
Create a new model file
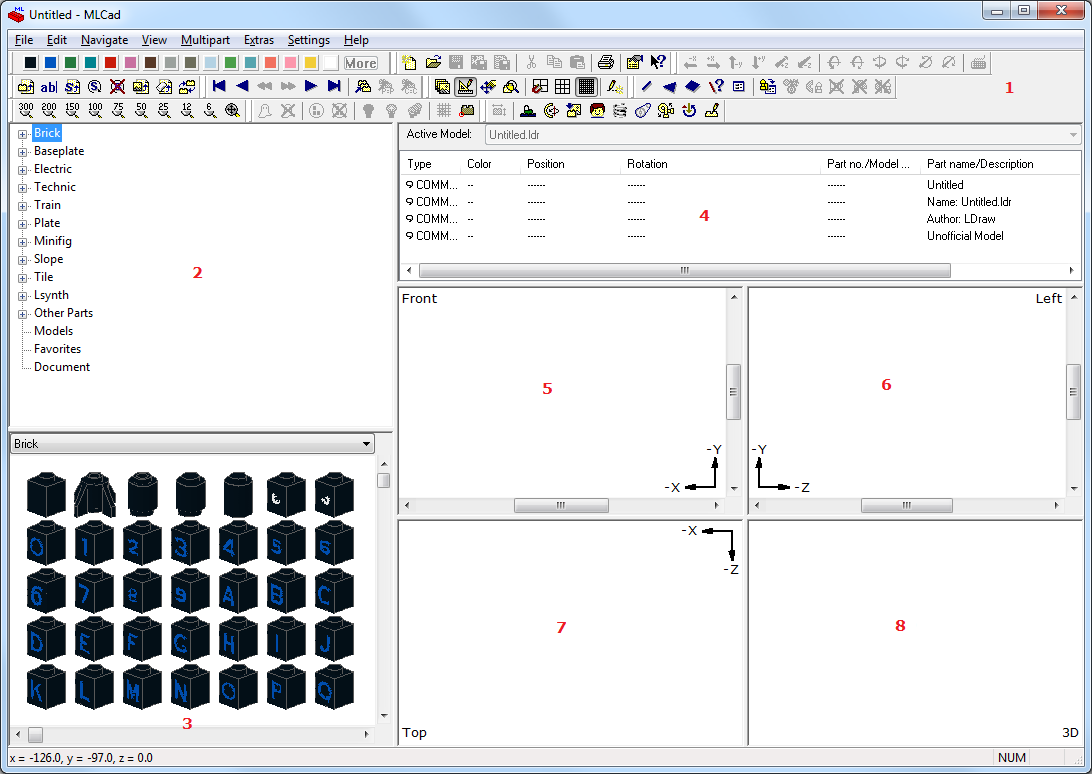410,63
